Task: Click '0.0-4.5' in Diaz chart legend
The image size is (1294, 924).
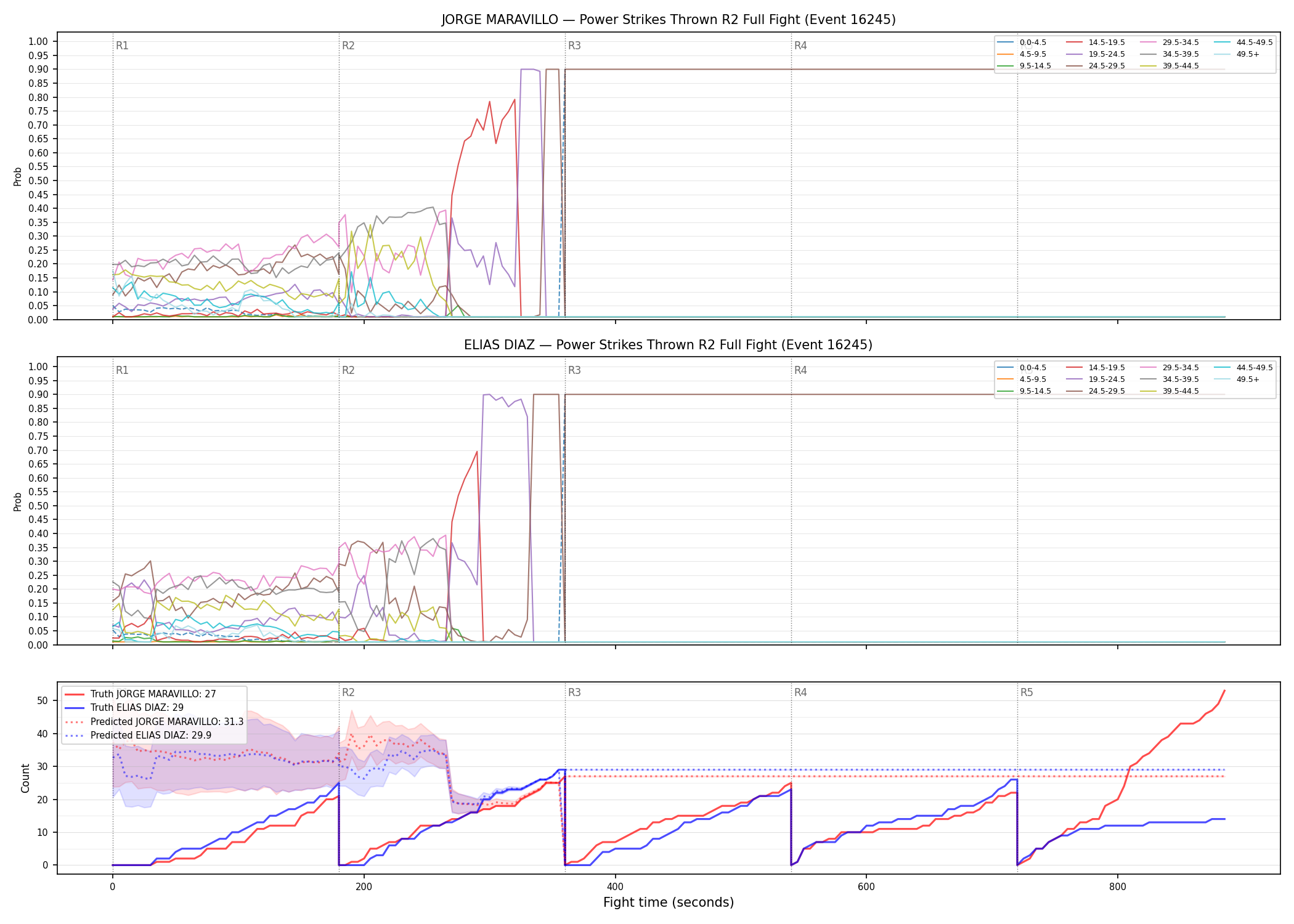Action: pos(1033,368)
